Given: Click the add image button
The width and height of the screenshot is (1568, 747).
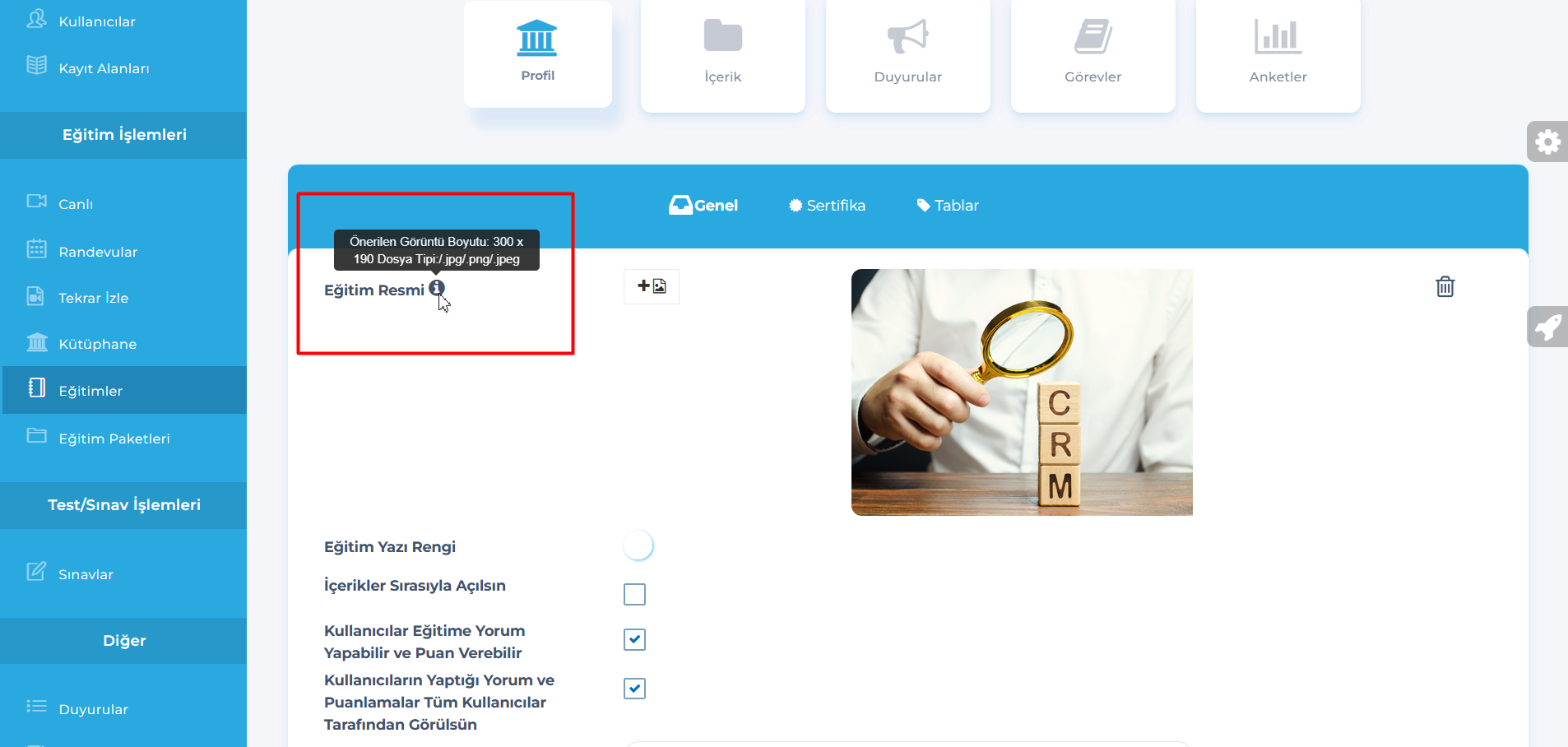Looking at the screenshot, I should pyautogui.click(x=652, y=286).
